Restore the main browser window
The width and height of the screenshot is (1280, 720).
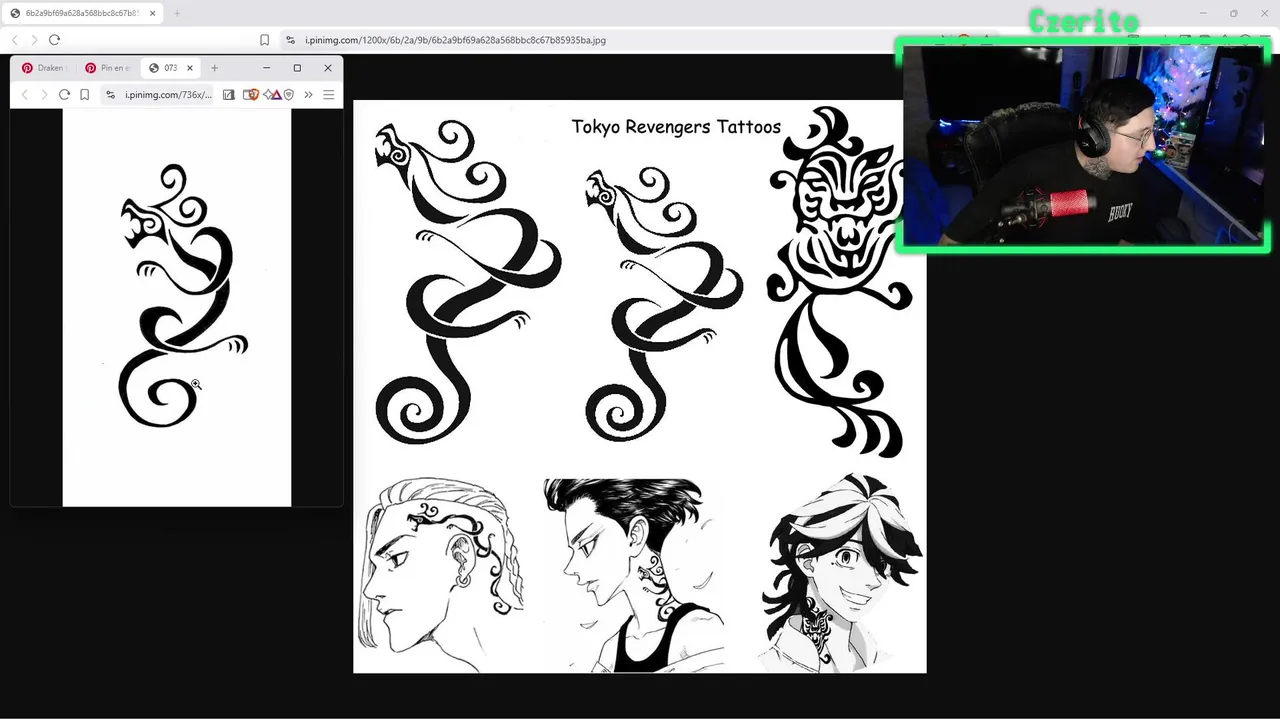[x=1234, y=13]
